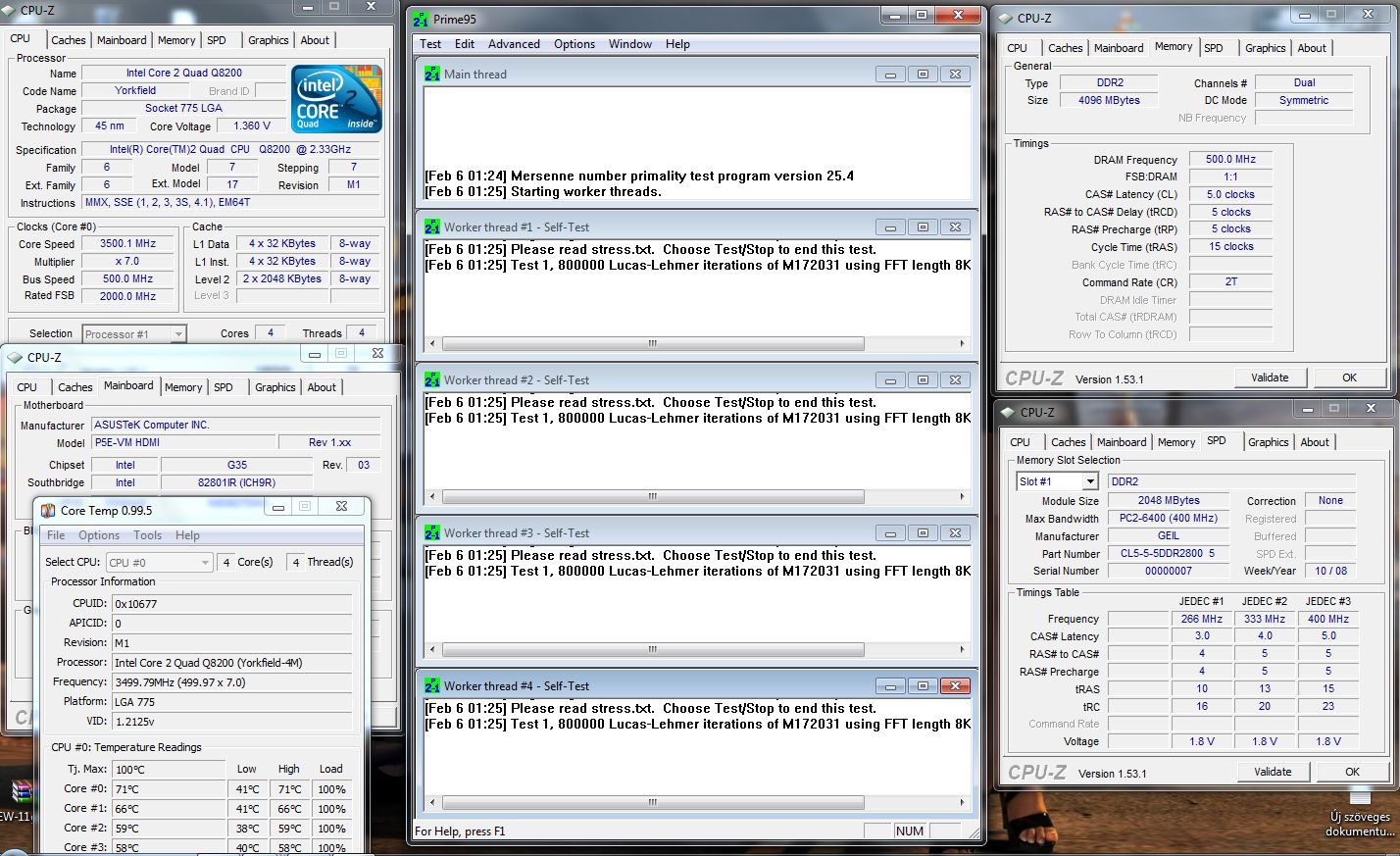The image size is (1400, 856).
Task: Click Worker thread #4 scrollbar left arrow
Action: (433, 803)
